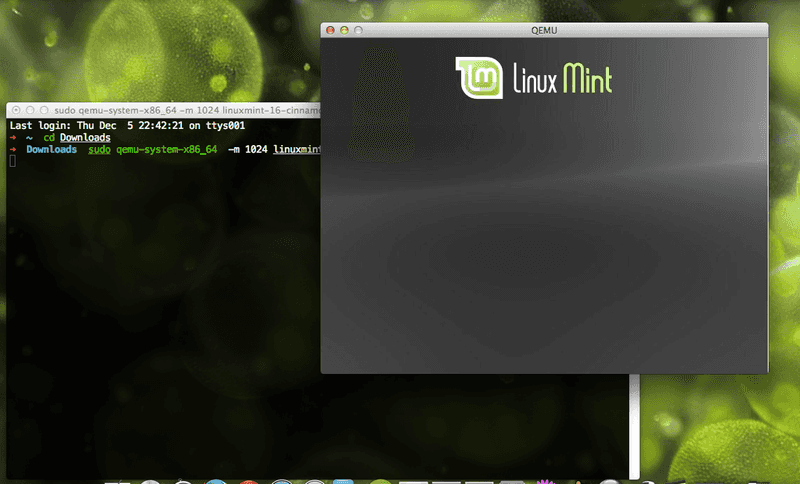Click 'qemu-system-x86_64' in the Terminal command

tap(167, 149)
